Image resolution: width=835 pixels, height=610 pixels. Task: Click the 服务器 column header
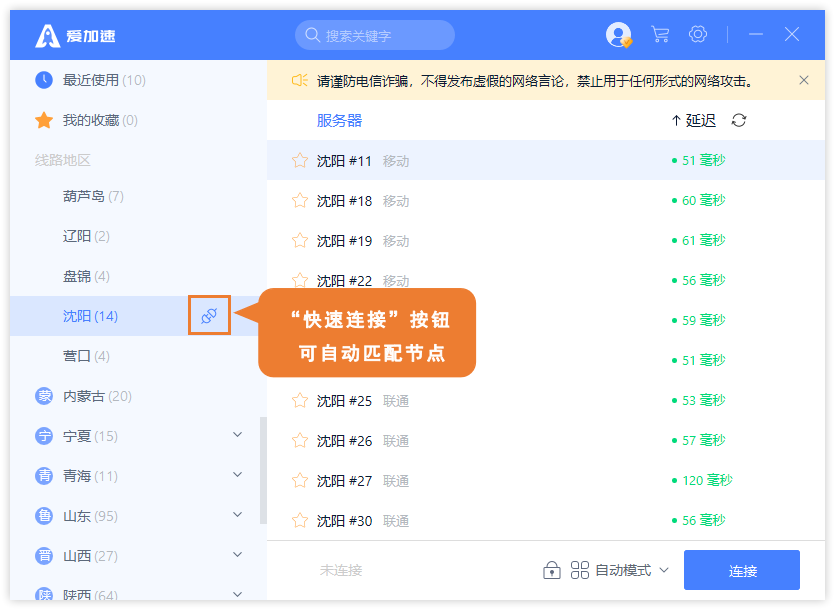pyautogui.click(x=339, y=120)
